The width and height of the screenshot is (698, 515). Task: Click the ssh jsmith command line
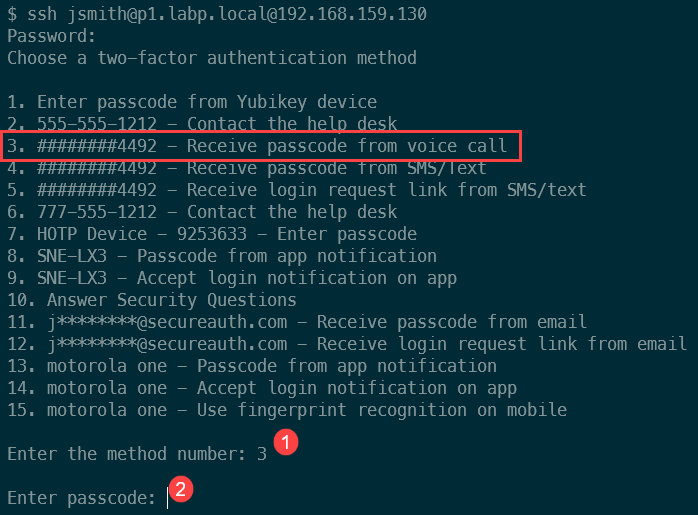[x=217, y=14]
